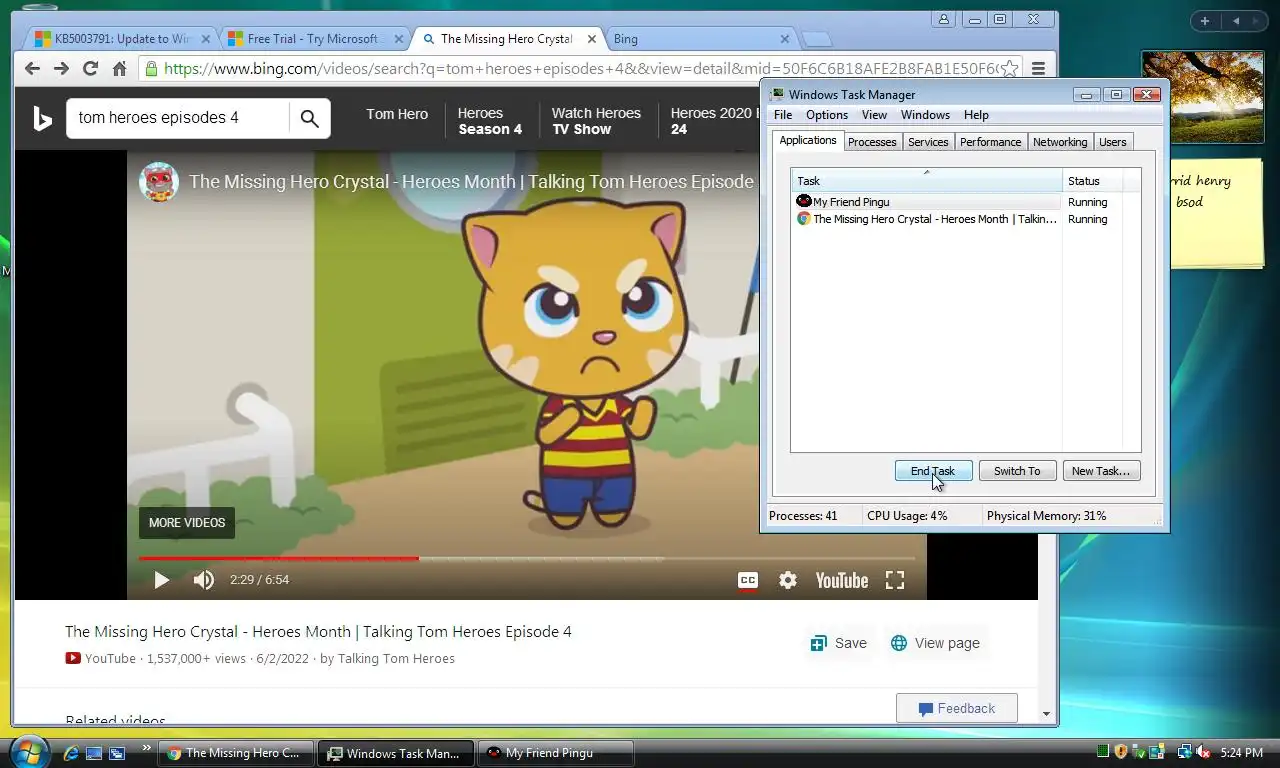Click the Chrome address bar URL
This screenshot has height=768, width=1280.
pos(580,68)
